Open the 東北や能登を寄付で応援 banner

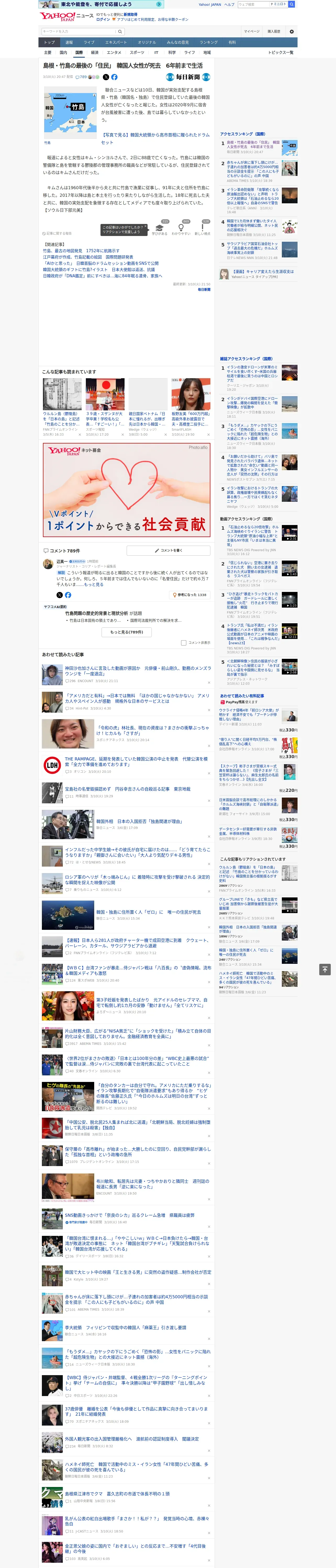101,4
